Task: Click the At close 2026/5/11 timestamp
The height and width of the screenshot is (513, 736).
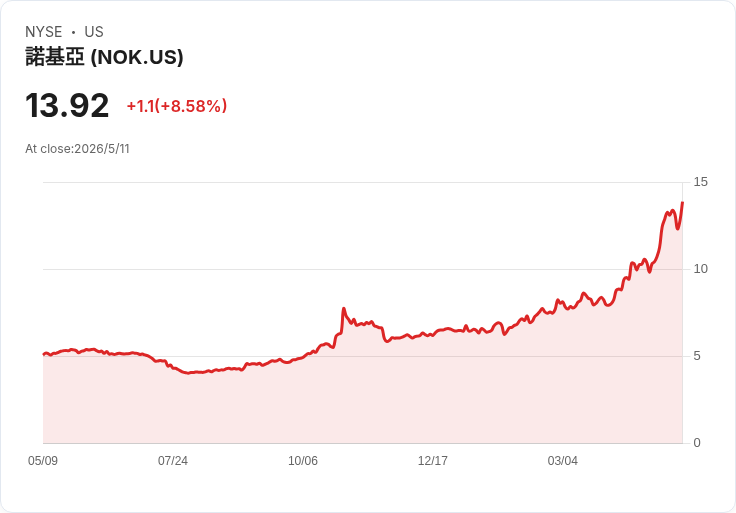Action: (x=77, y=149)
